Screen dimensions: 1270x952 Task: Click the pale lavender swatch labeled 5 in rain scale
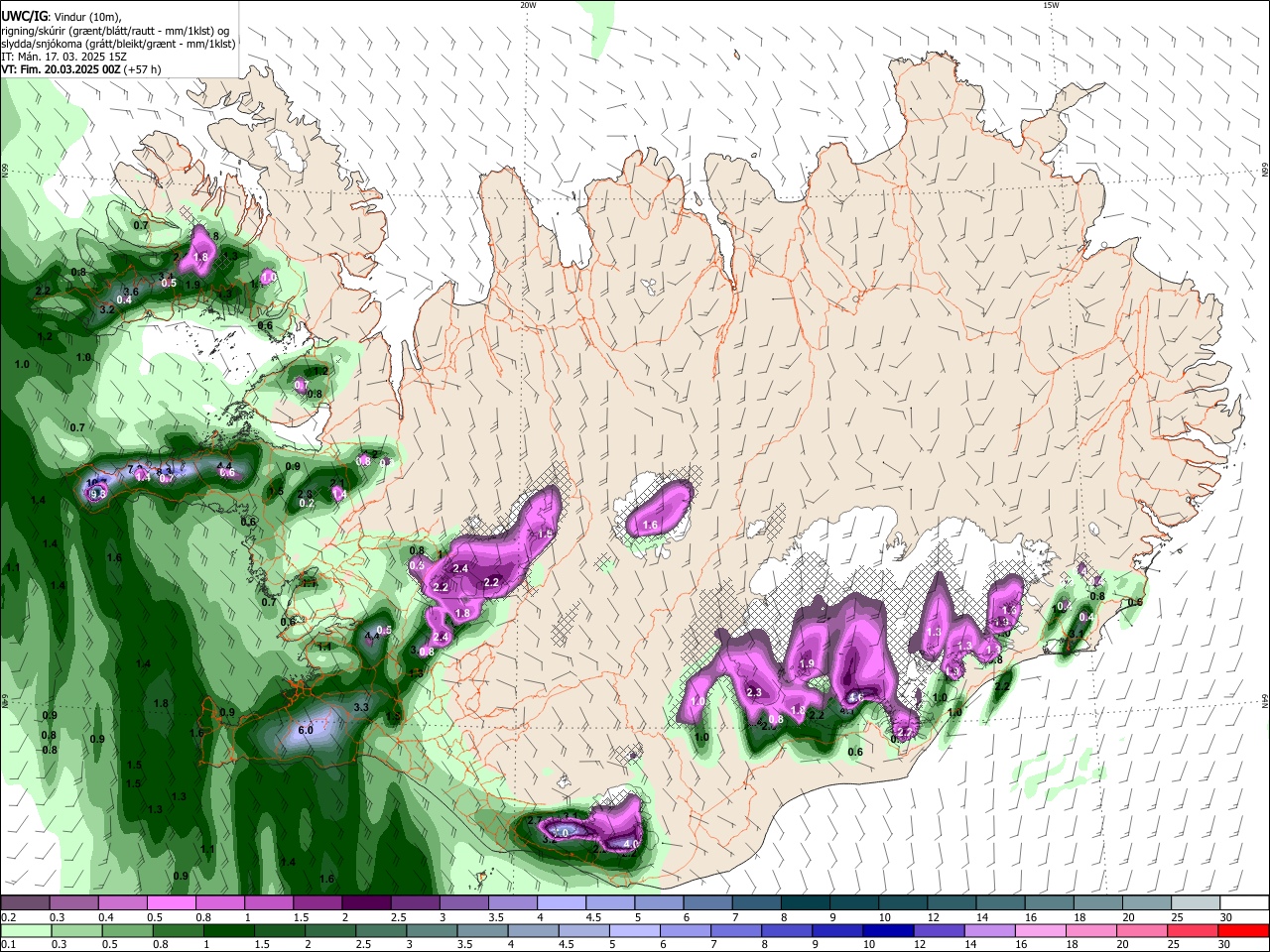633,930
